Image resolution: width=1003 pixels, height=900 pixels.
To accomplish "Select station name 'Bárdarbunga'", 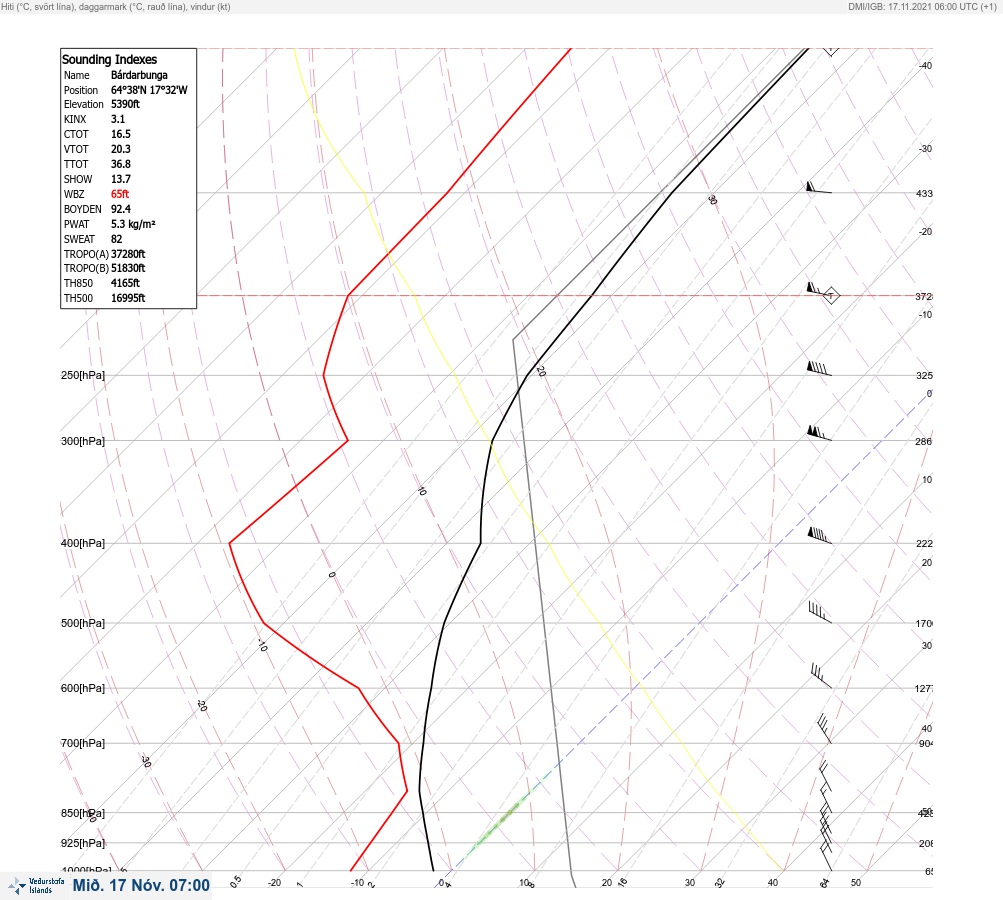I will pos(139,75).
